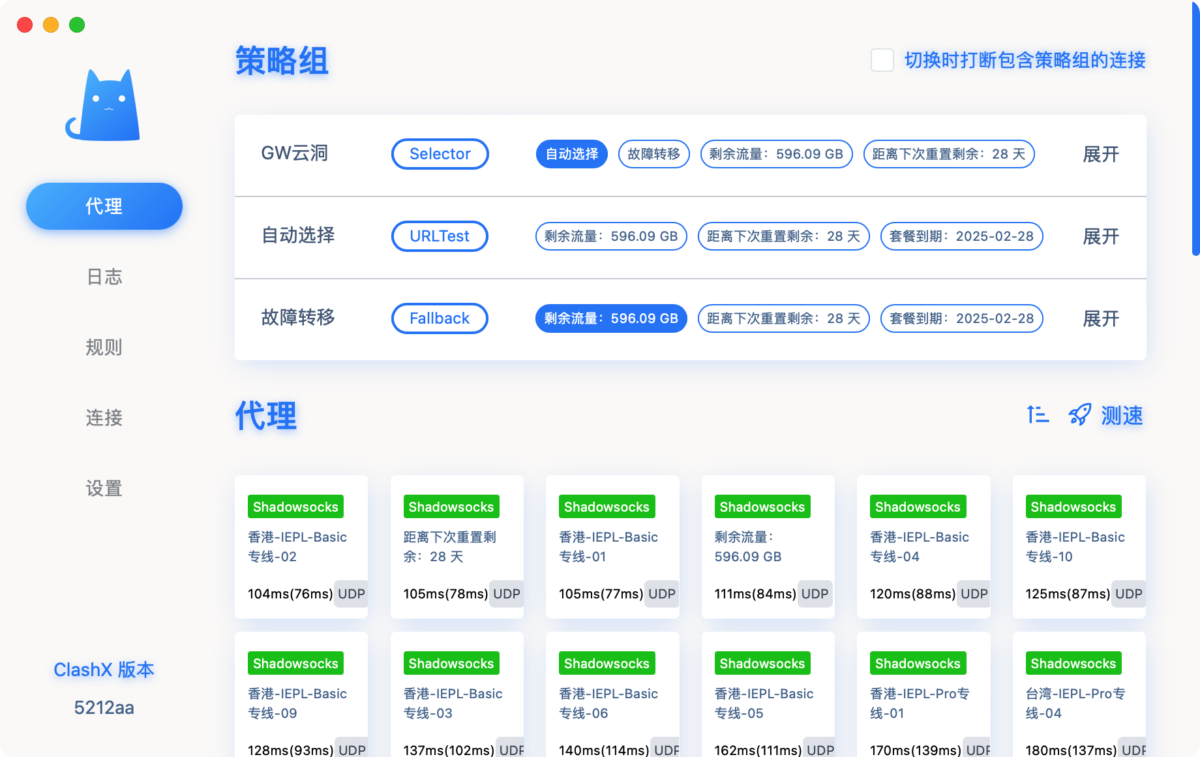Select proxy card 香港-IEPL-Basic专线-02
Image resolution: width=1200 pixels, height=757 pixels.
301,546
